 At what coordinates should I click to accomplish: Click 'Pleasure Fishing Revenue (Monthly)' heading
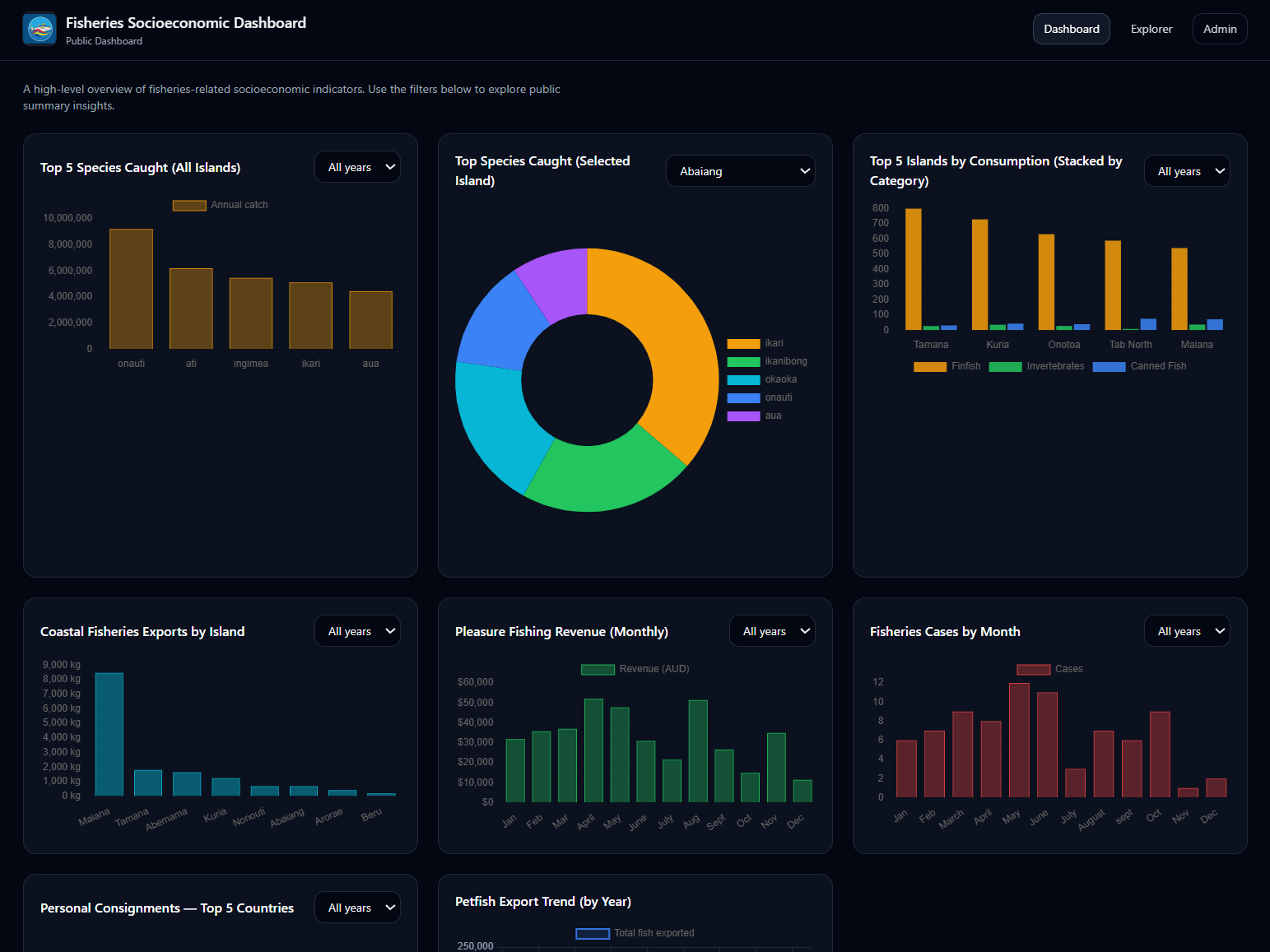pyautogui.click(x=561, y=631)
